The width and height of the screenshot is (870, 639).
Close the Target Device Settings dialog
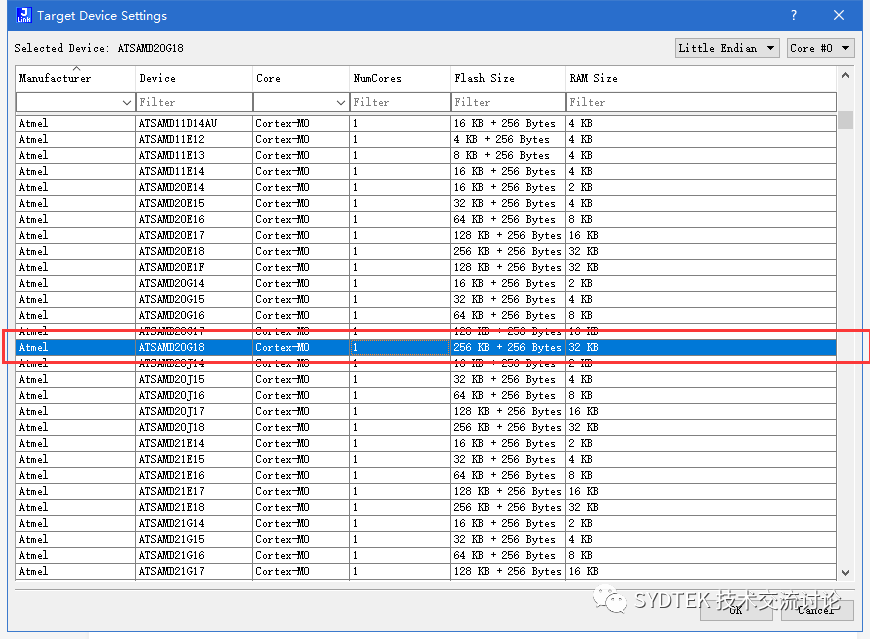(838, 15)
